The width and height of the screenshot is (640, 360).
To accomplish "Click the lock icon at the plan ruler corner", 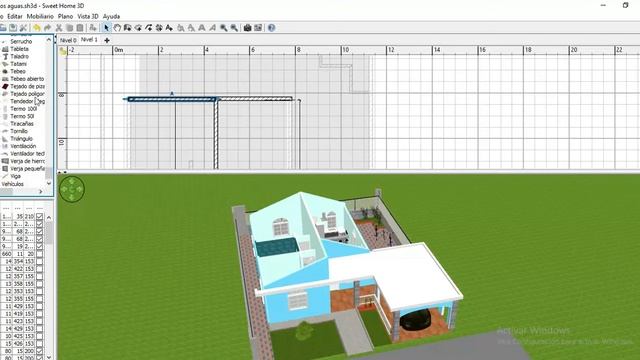I will (x=62, y=51).
